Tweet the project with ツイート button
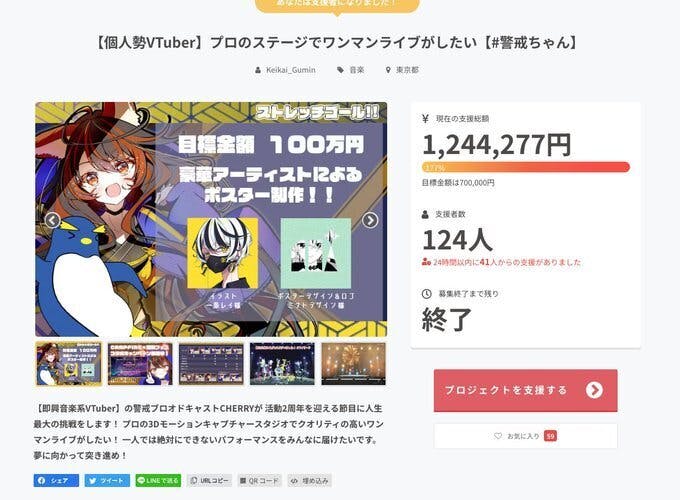 tap(107, 480)
